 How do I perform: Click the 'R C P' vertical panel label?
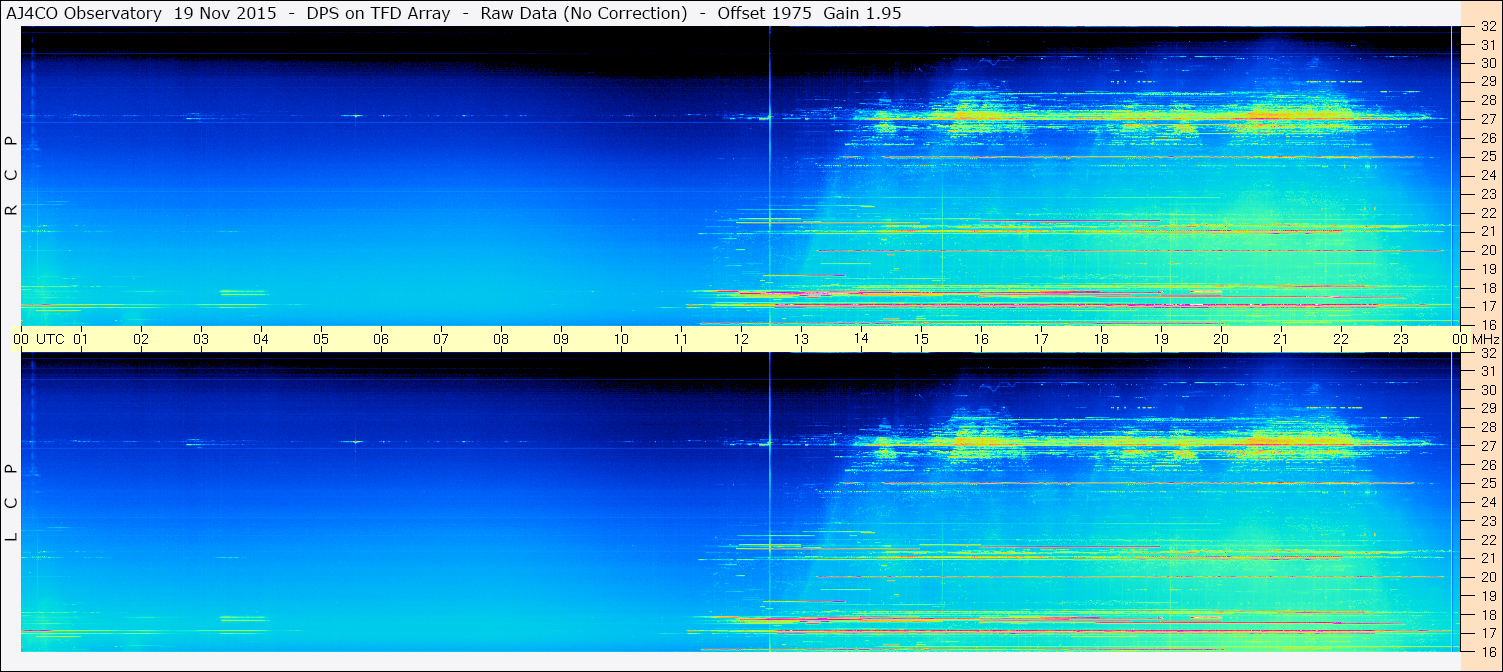pyautogui.click(x=11, y=176)
